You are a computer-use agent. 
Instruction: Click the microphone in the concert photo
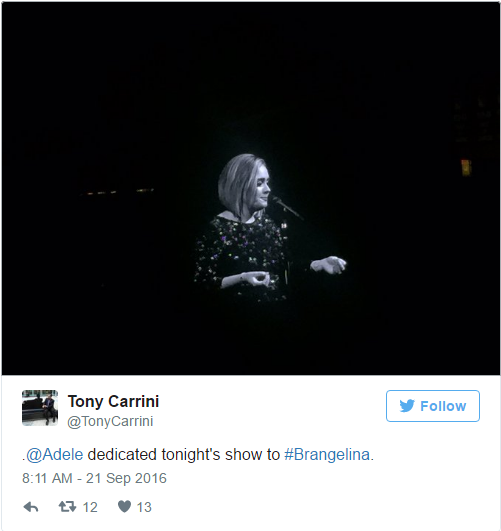(x=286, y=207)
